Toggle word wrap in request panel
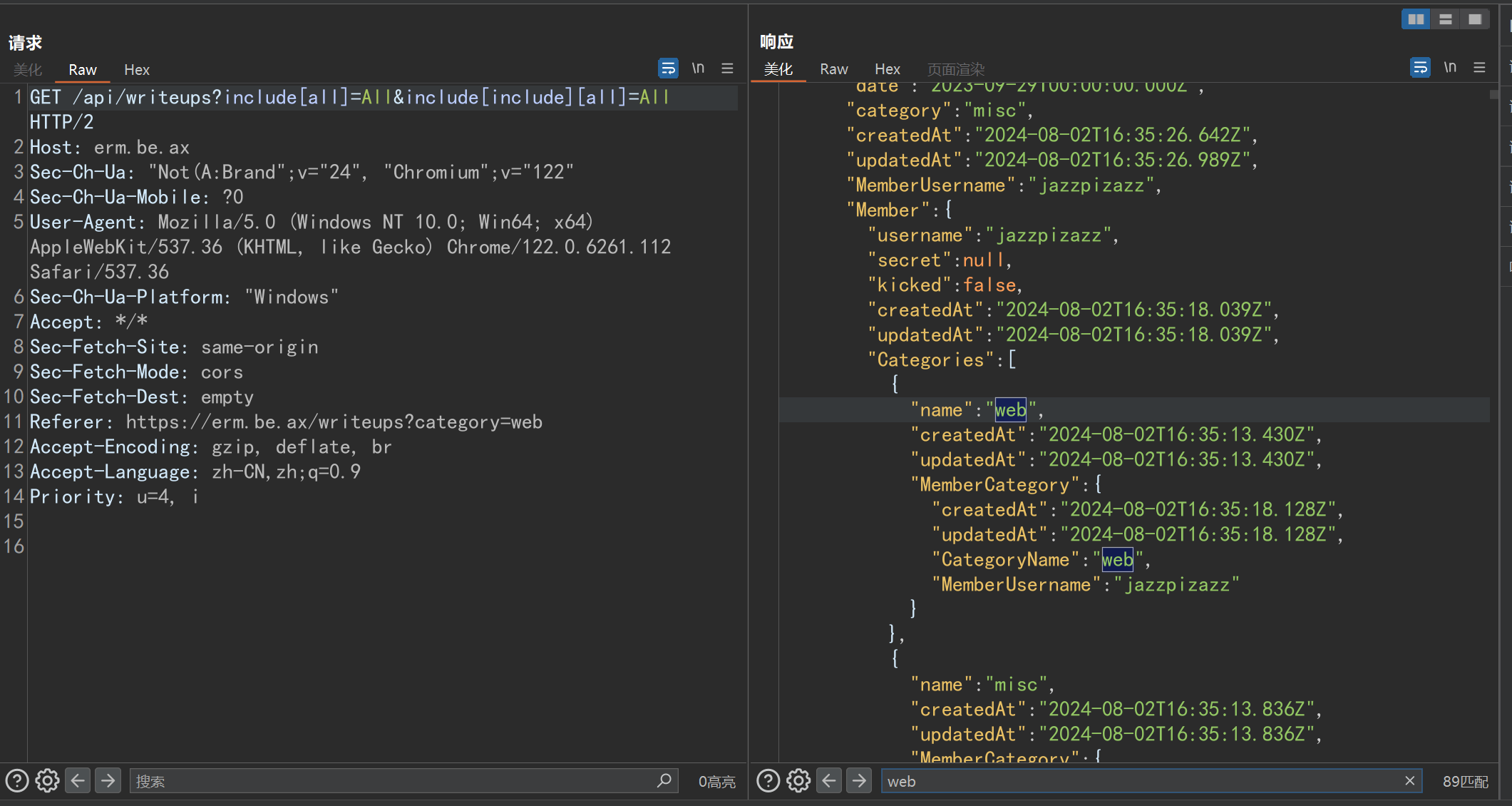The width and height of the screenshot is (1512, 806). point(668,68)
